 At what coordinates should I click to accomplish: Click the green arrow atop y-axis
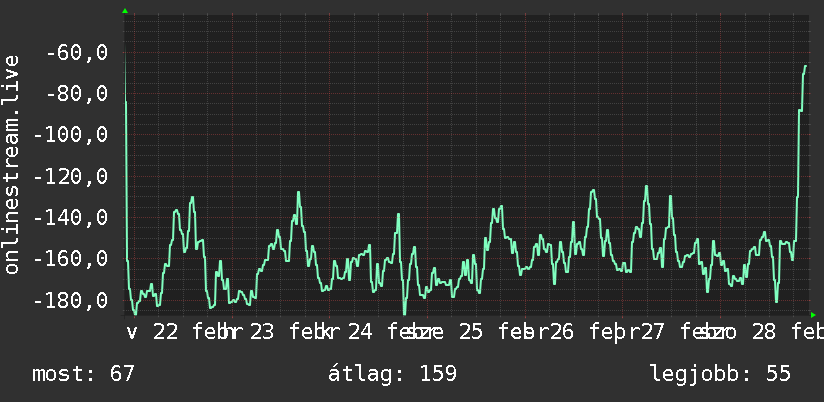(x=125, y=11)
